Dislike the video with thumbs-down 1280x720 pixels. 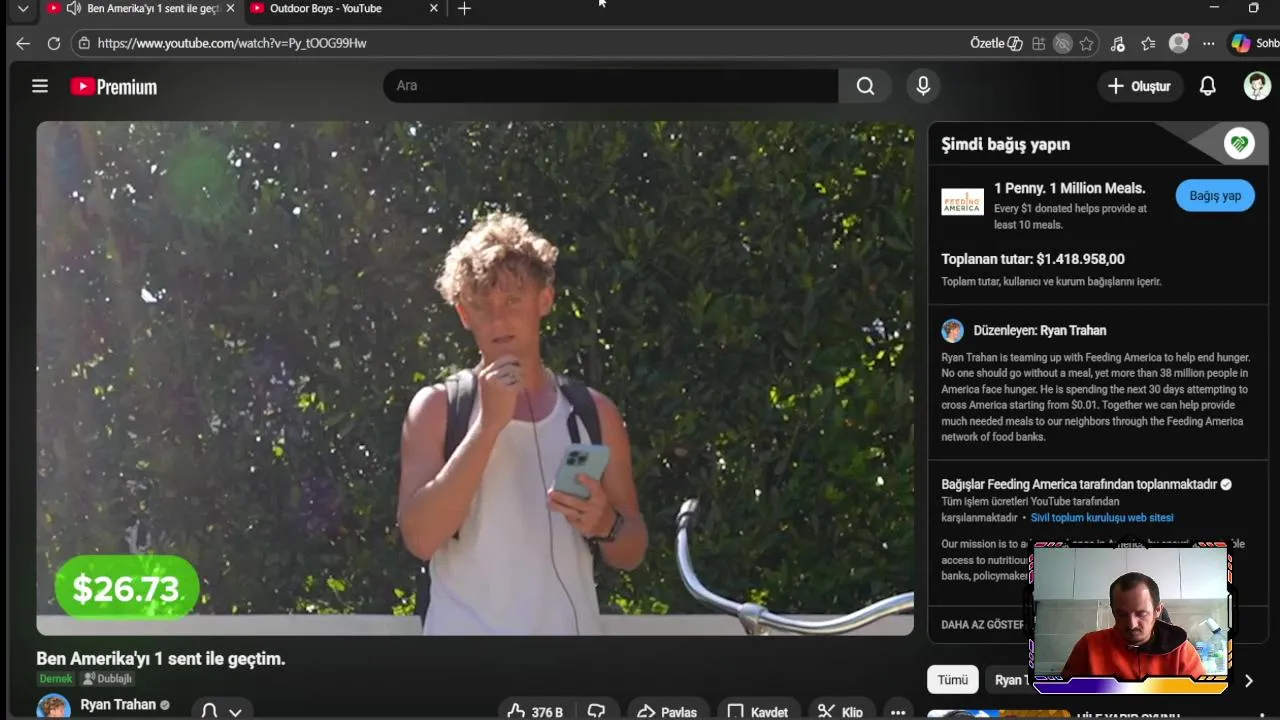pos(597,712)
